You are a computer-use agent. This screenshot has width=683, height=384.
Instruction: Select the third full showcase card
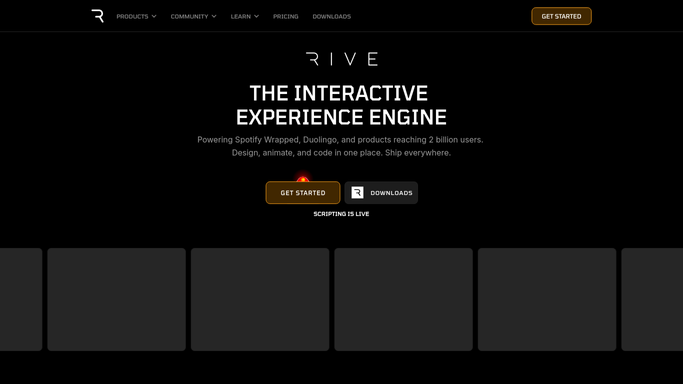coord(403,300)
